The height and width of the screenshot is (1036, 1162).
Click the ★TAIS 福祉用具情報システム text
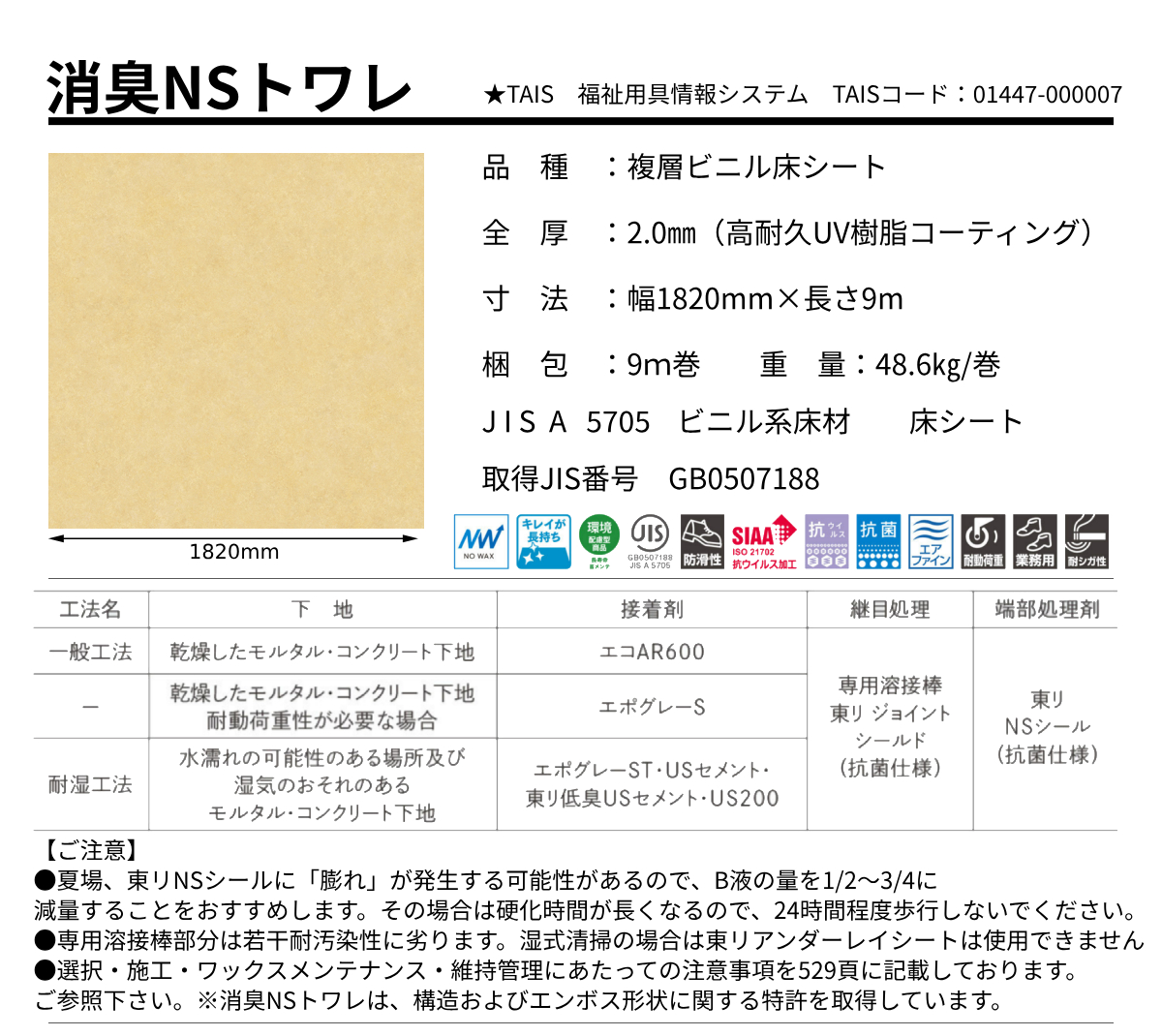[x=645, y=94]
